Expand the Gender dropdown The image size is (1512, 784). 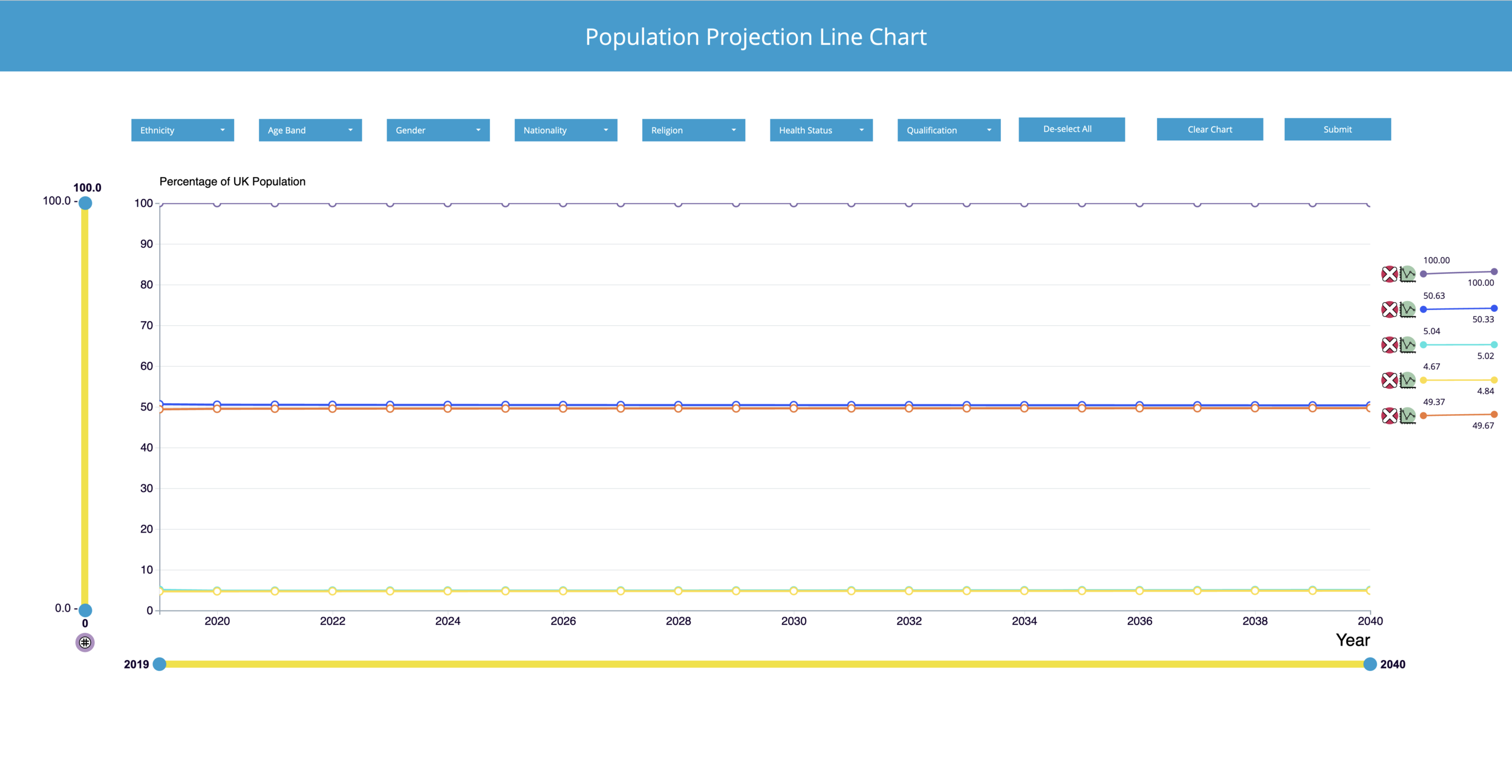click(438, 130)
